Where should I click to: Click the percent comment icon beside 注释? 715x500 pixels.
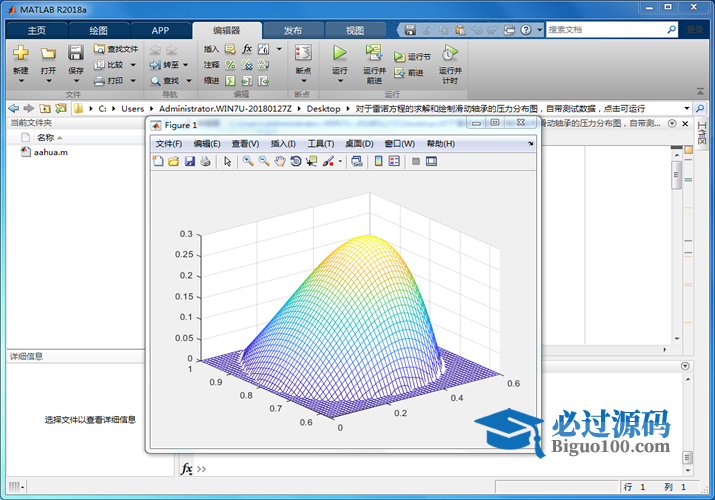[x=230, y=65]
